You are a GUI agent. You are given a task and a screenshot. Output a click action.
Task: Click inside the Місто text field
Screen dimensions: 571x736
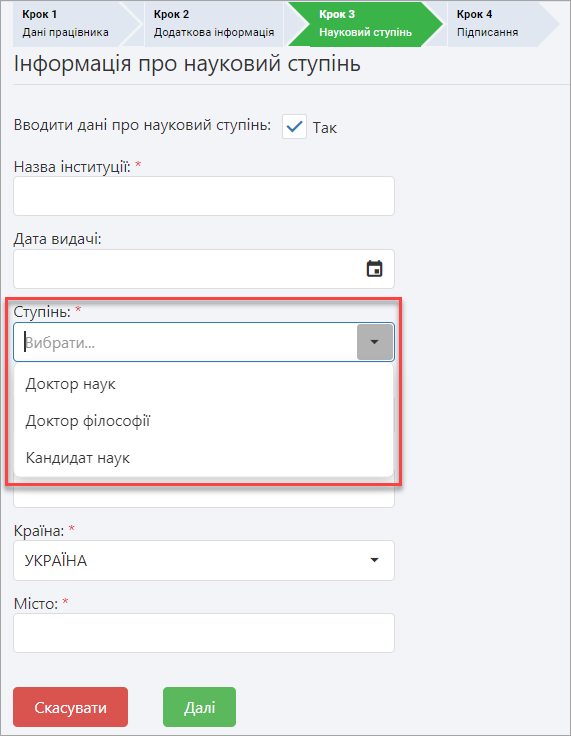(x=204, y=633)
